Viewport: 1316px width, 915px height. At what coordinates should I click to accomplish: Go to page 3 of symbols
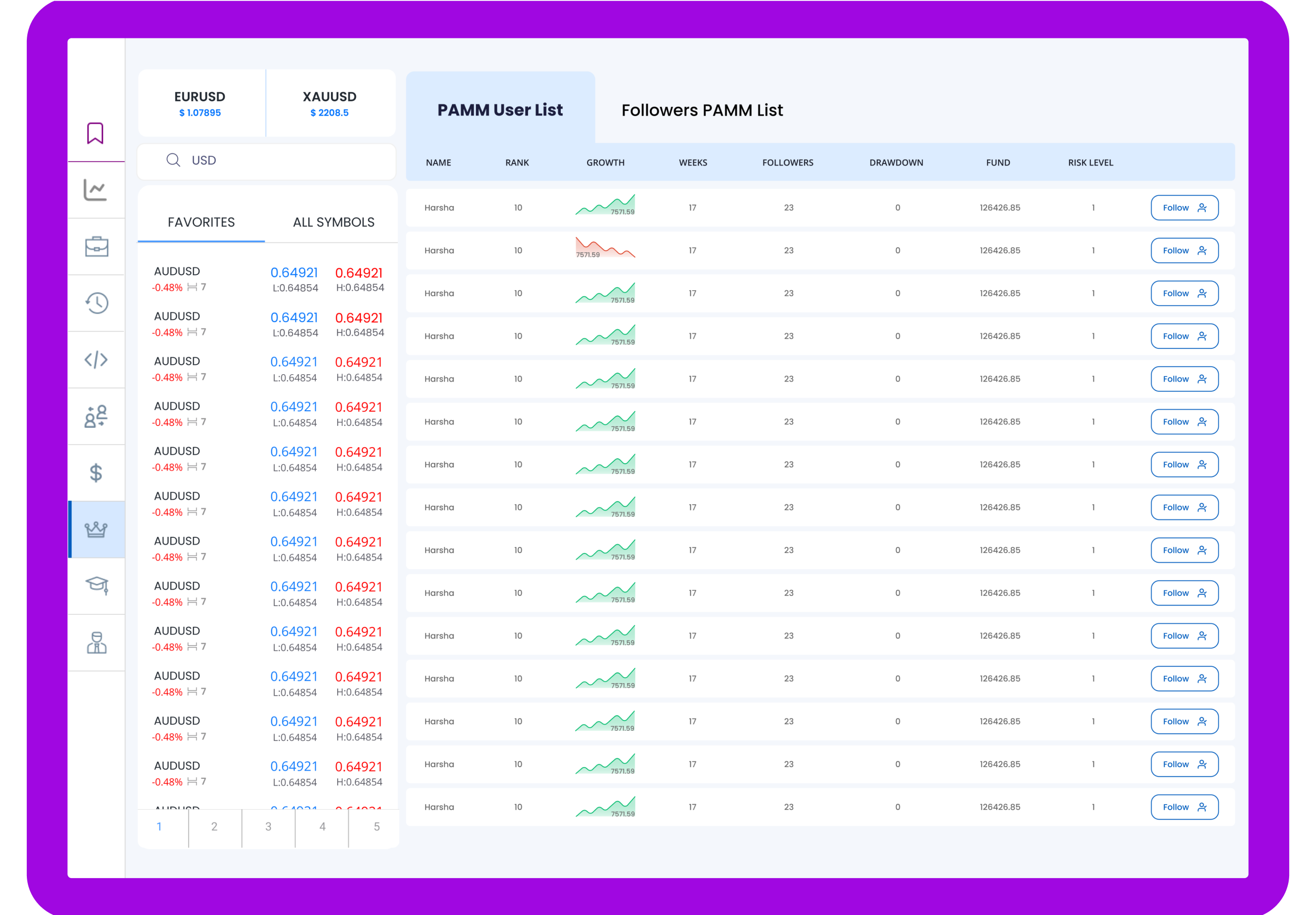[x=268, y=826]
